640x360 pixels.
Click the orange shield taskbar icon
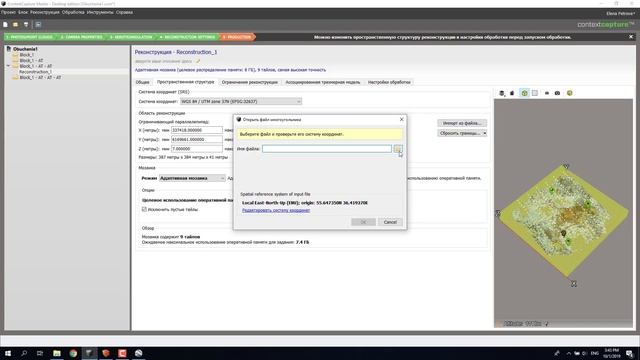pos(106,353)
